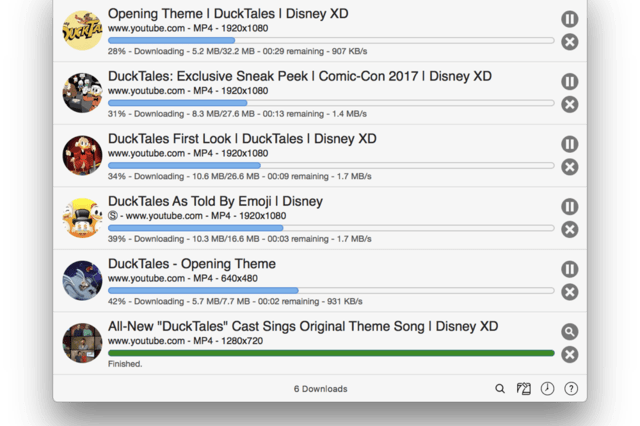Open the downloads folder icon in bottom toolbar

pos(524,388)
